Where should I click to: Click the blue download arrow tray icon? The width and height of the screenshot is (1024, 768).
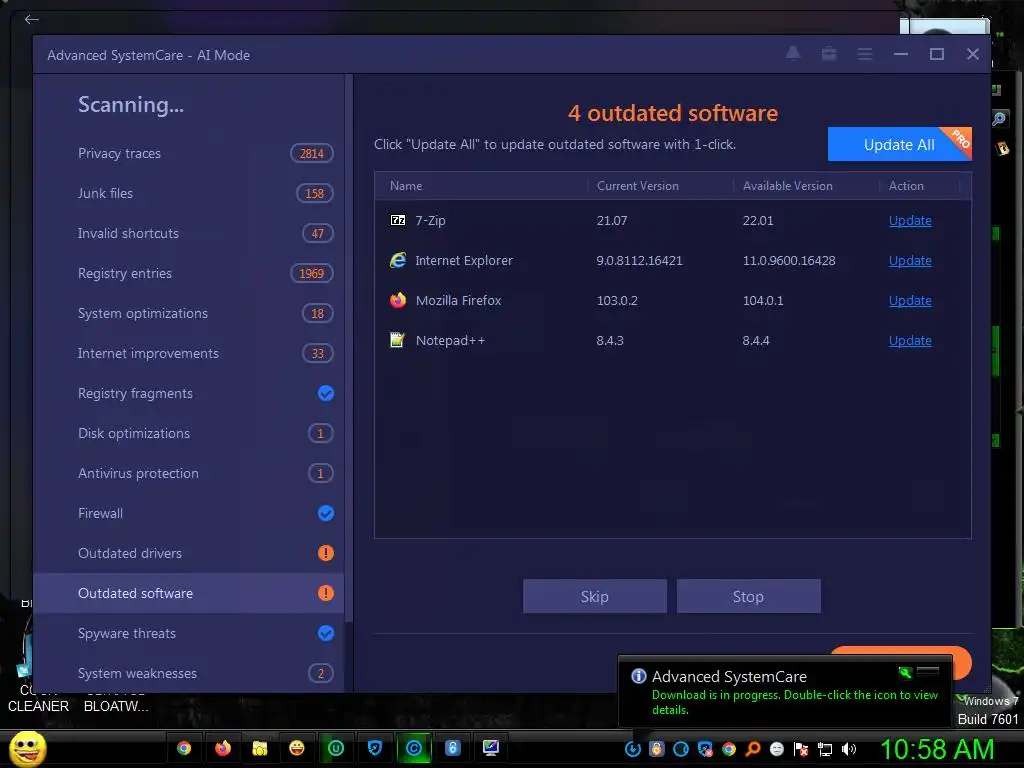pyautogui.click(x=633, y=749)
